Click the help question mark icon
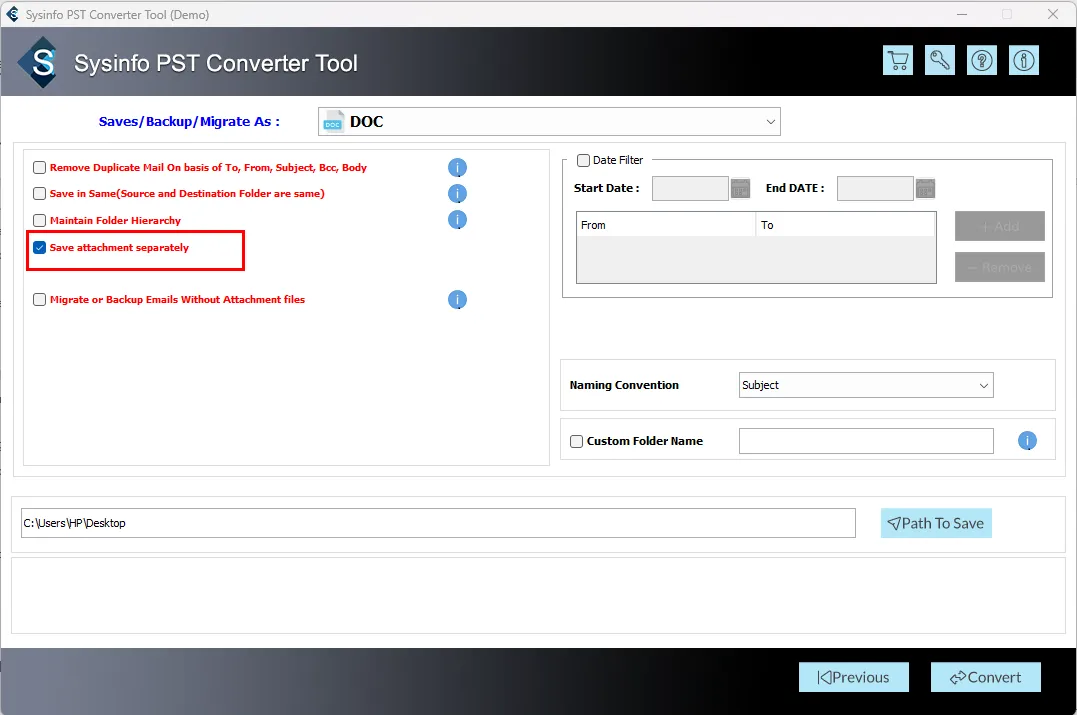The width and height of the screenshot is (1077, 715). [x=982, y=61]
